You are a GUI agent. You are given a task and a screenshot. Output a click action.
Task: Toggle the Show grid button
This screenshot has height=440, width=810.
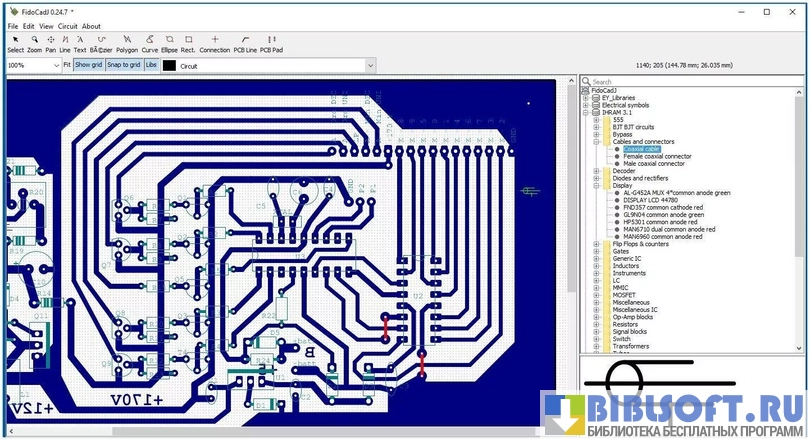[88, 65]
